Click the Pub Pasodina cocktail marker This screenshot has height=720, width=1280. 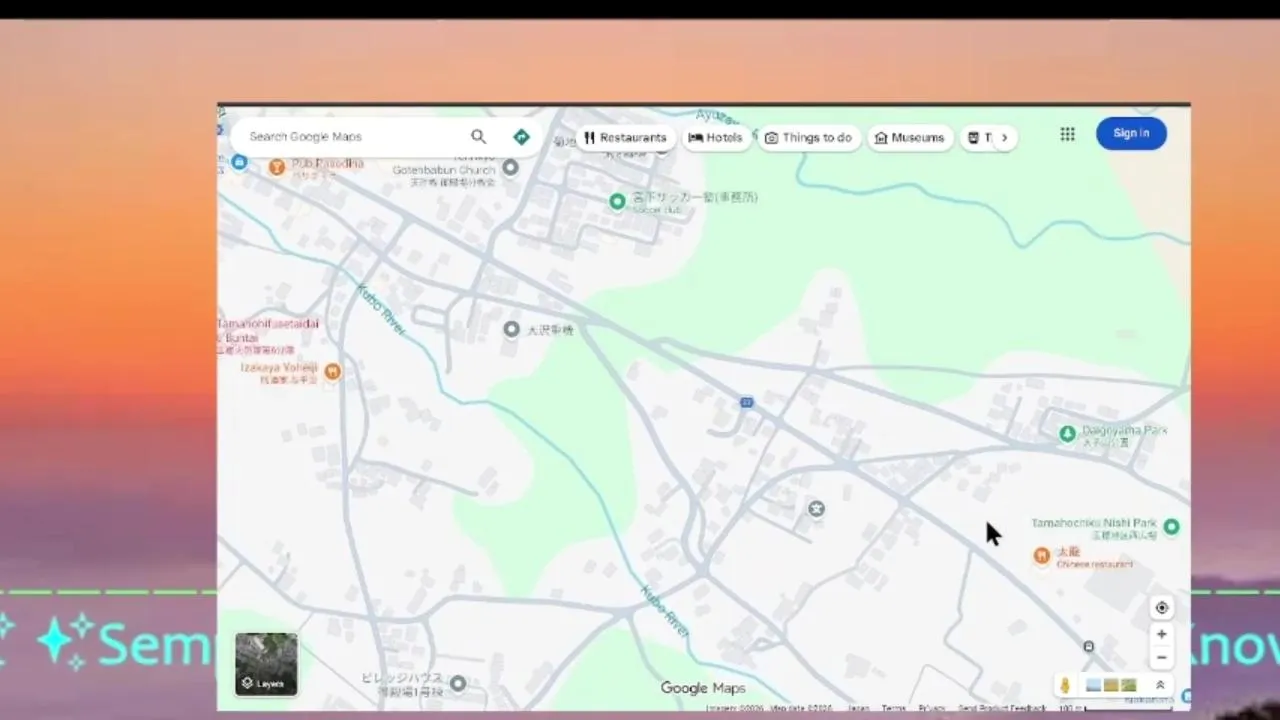[277, 167]
